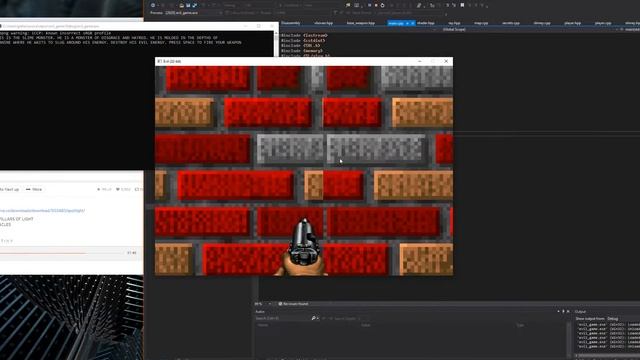Click the Output panel horizontal scrollbar

pos(607,356)
